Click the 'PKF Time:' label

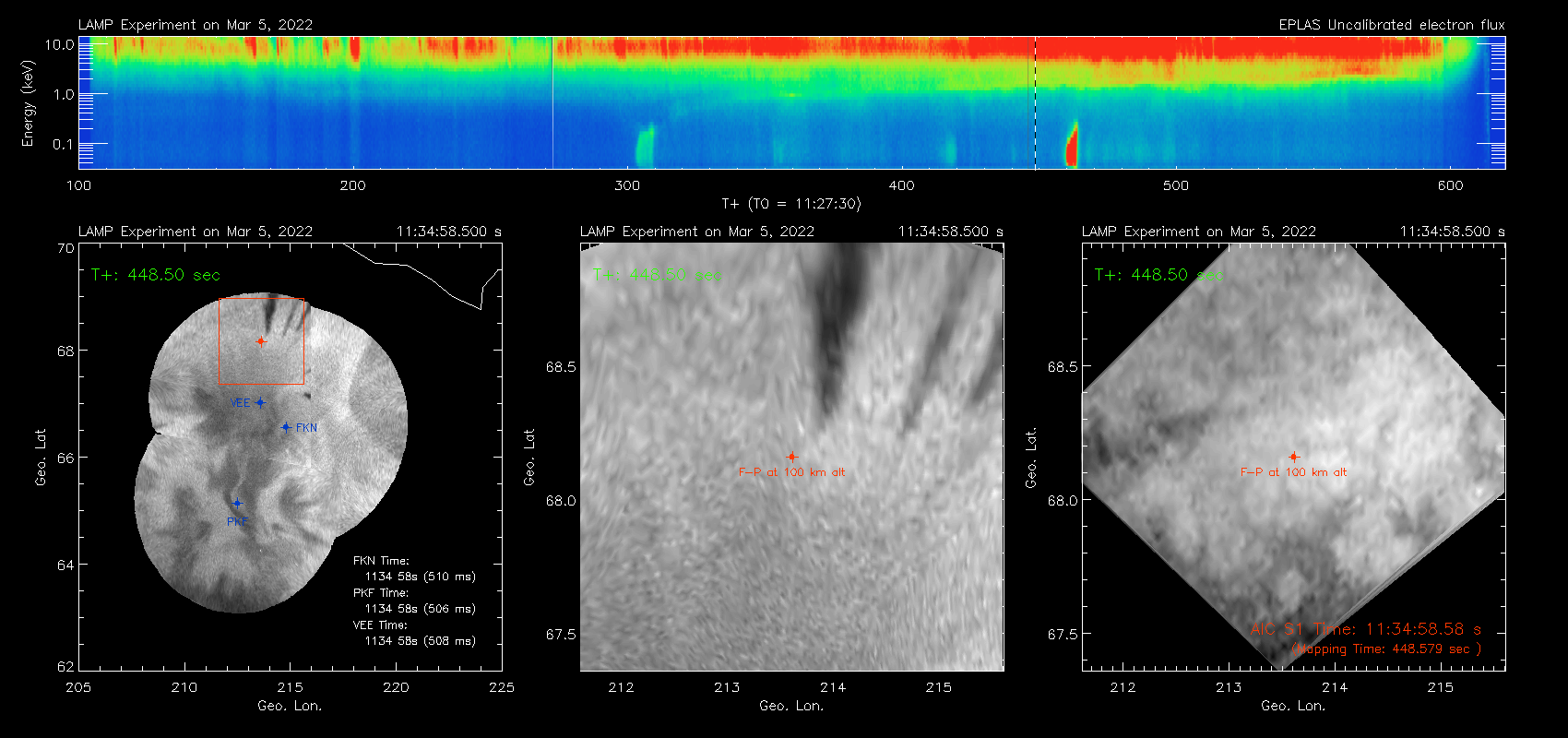tap(381, 593)
